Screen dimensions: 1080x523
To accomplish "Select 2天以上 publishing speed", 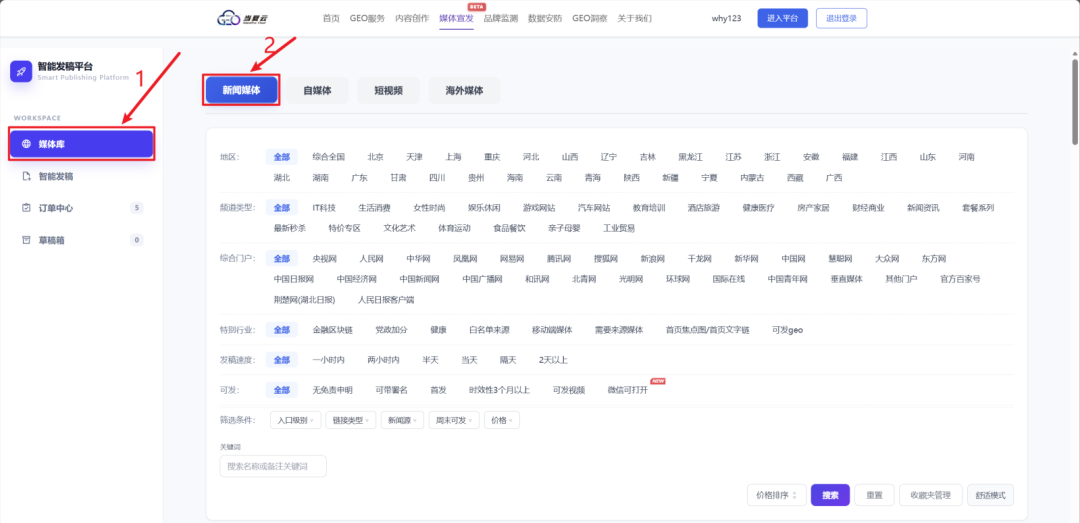I will point(553,360).
